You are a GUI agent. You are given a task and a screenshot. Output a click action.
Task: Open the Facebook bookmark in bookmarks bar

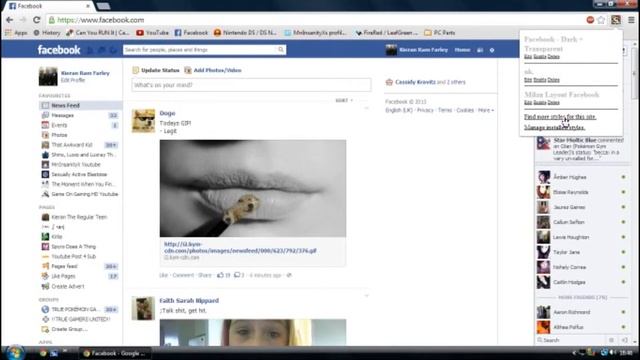pyautogui.click(x=191, y=33)
